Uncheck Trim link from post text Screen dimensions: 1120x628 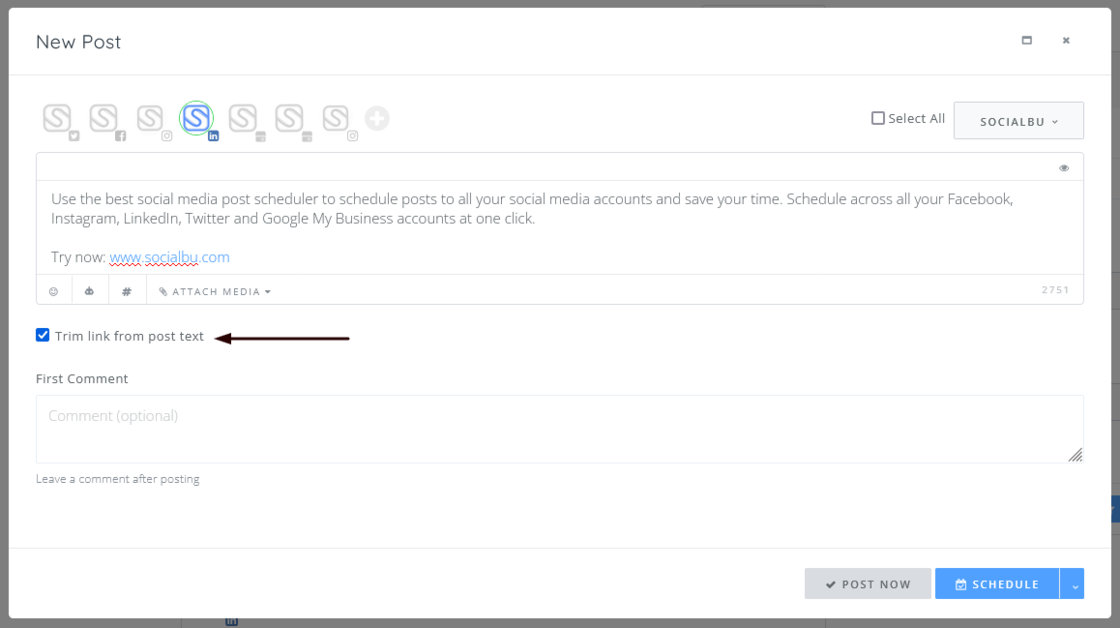click(43, 336)
